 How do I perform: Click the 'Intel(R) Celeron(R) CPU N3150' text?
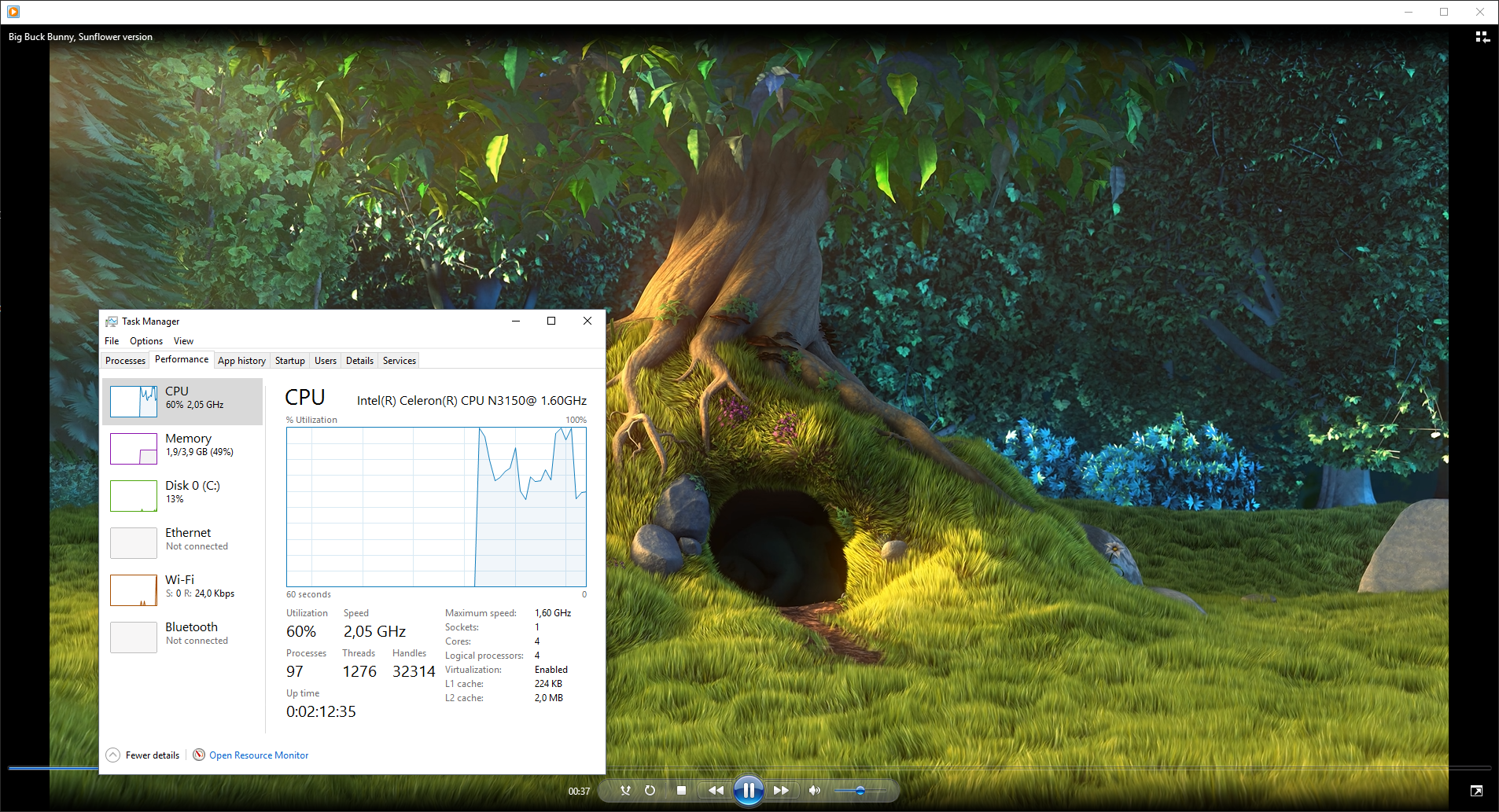[472, 401]
